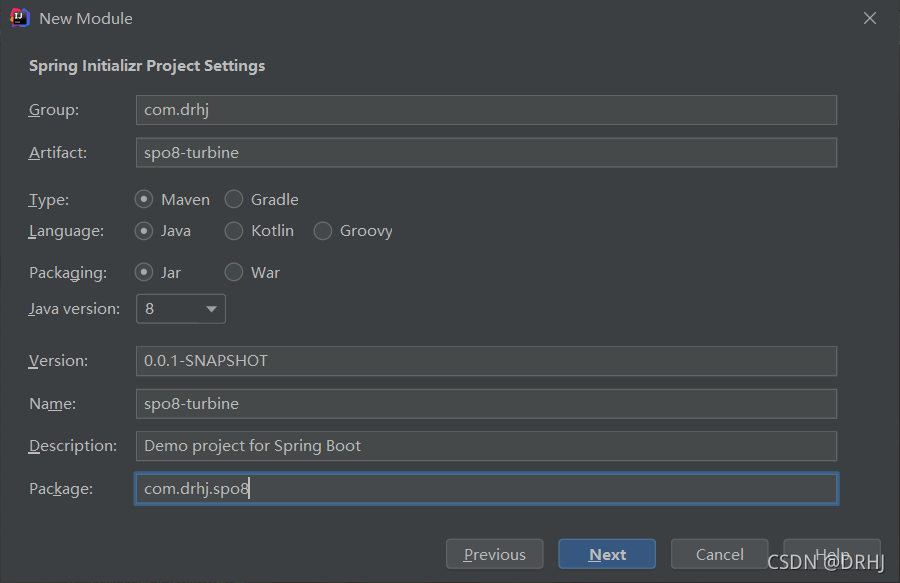Click the Package input field
The image size is (900, 583).
[x=486, y=489]
